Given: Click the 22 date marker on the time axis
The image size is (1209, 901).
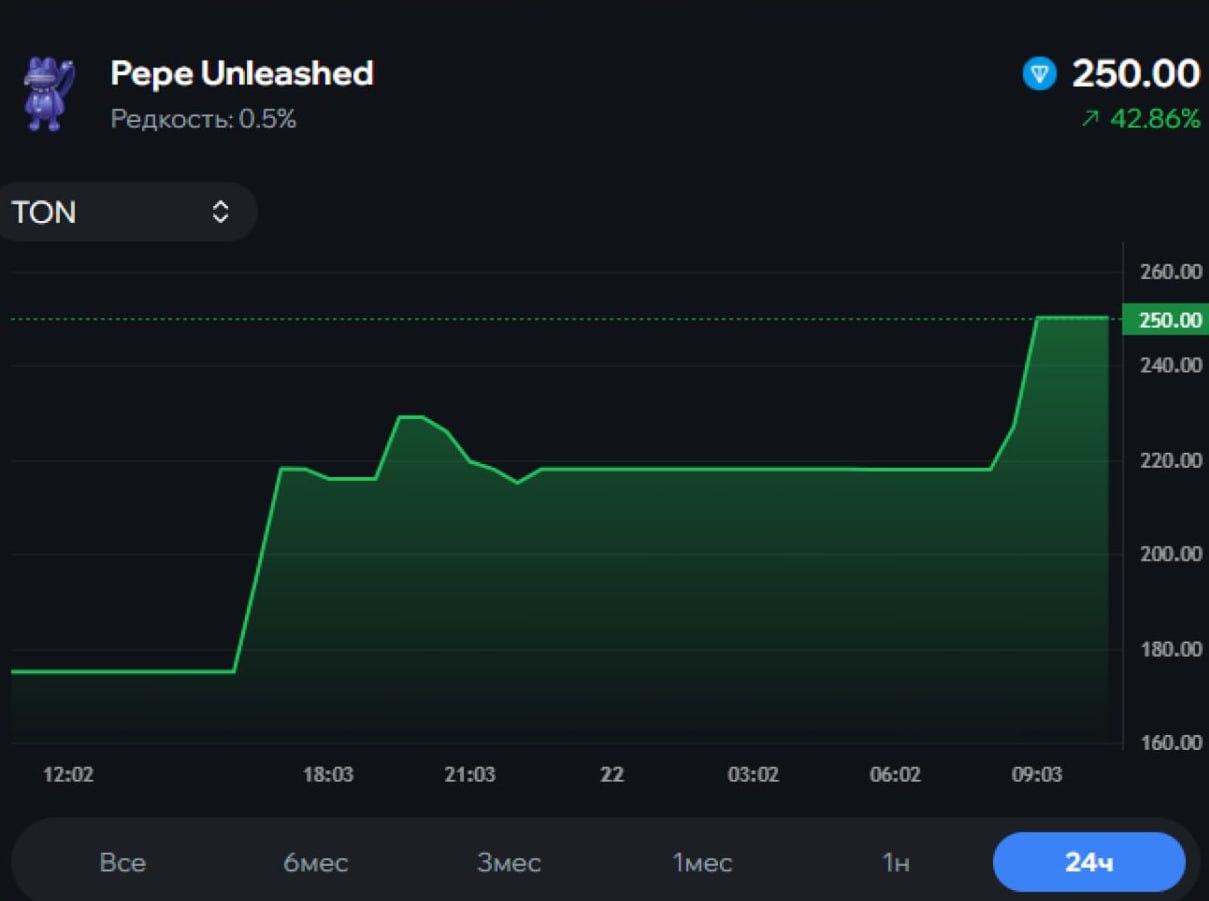Looking at the screenshot, I should (611, 775).
